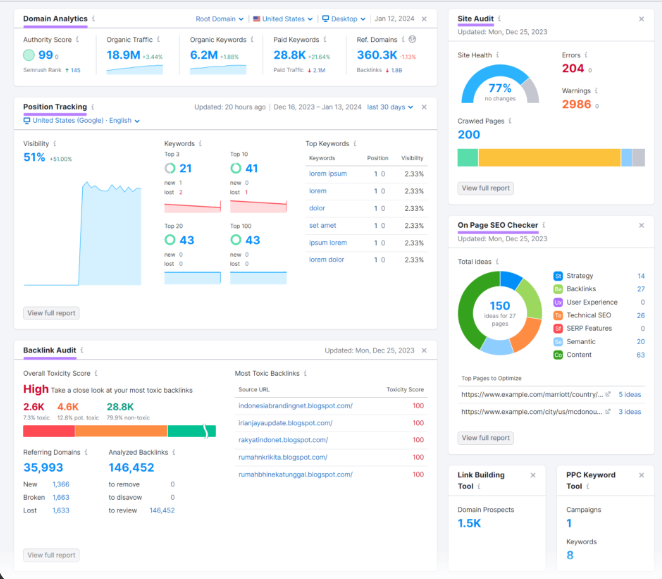662x579 pixels.
Task: Close the Link Building Tool widget
Action: click(533, 475)
